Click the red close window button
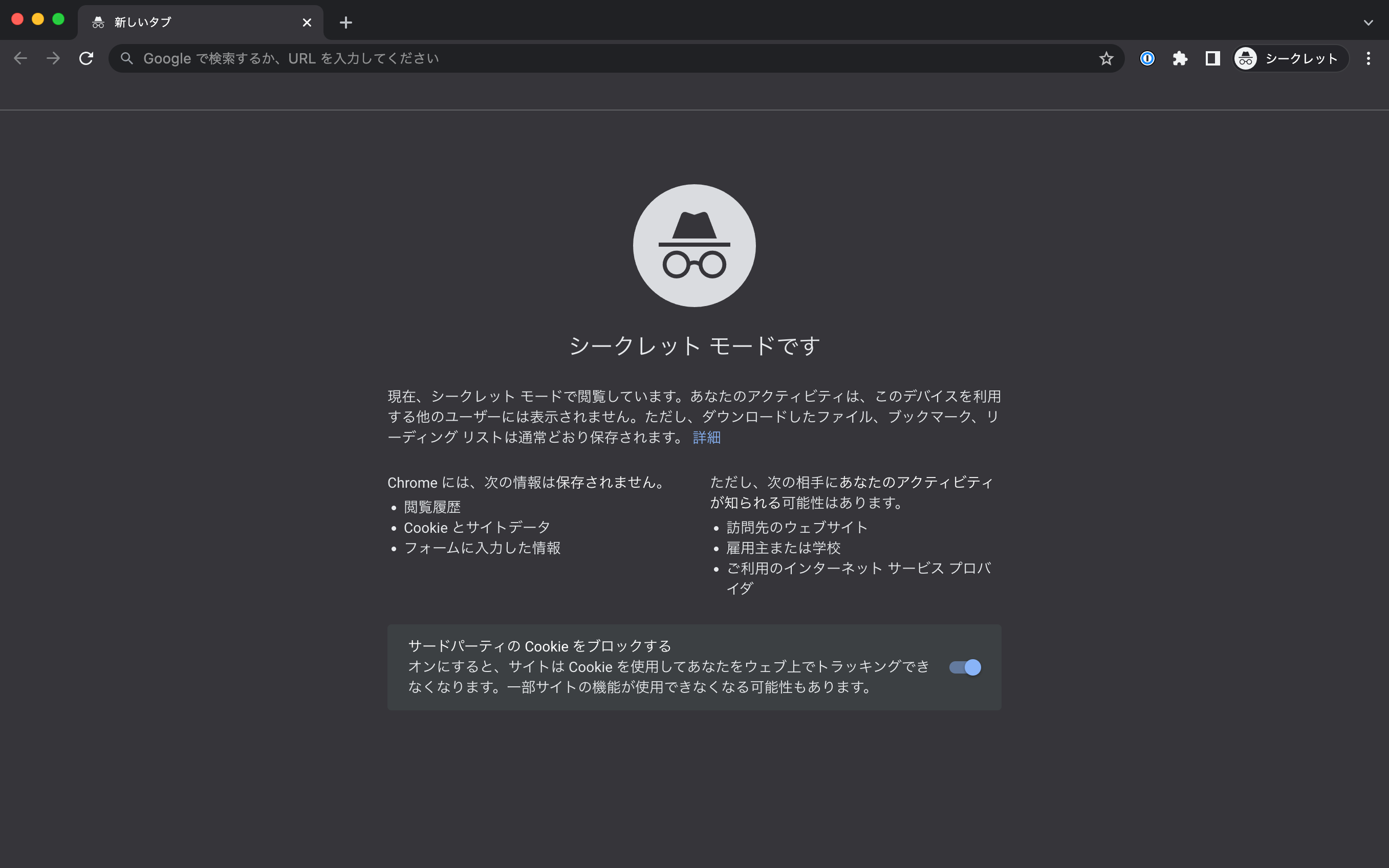 click(17, 19)
